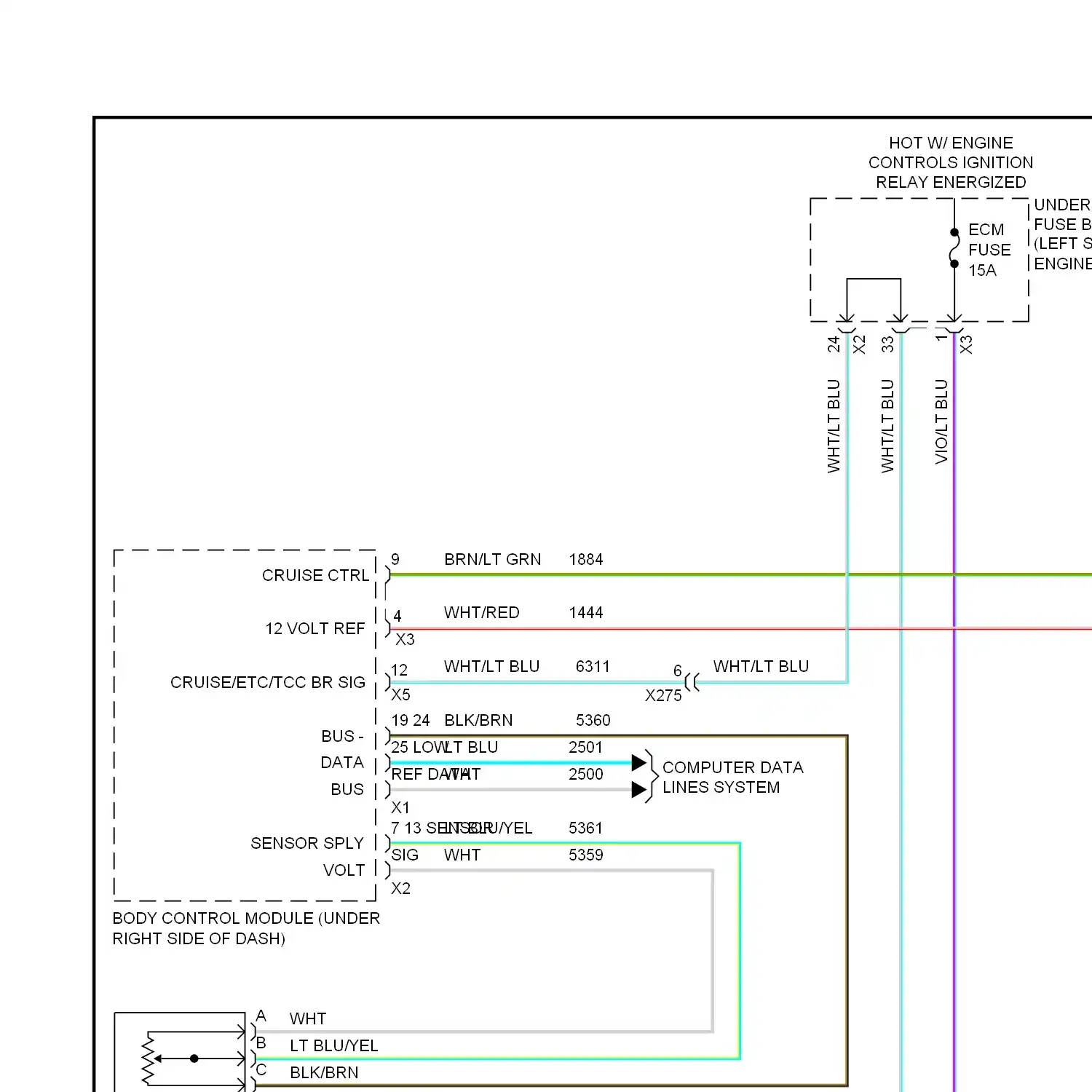
Task: Click circuit number 6311
Action: click(x=593, y=666)
